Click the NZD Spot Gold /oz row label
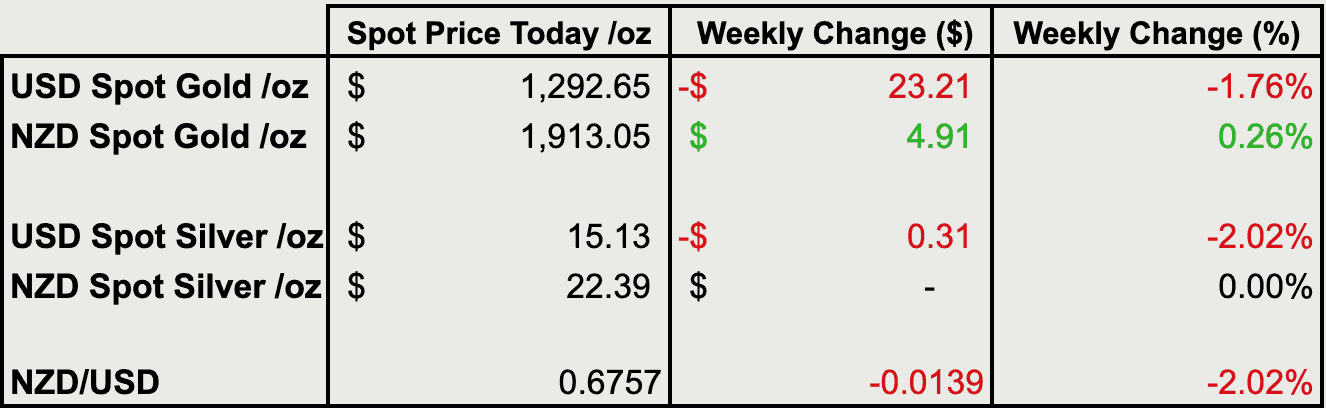This screenshot has width=1326, height=408. [x=159, y=137]
